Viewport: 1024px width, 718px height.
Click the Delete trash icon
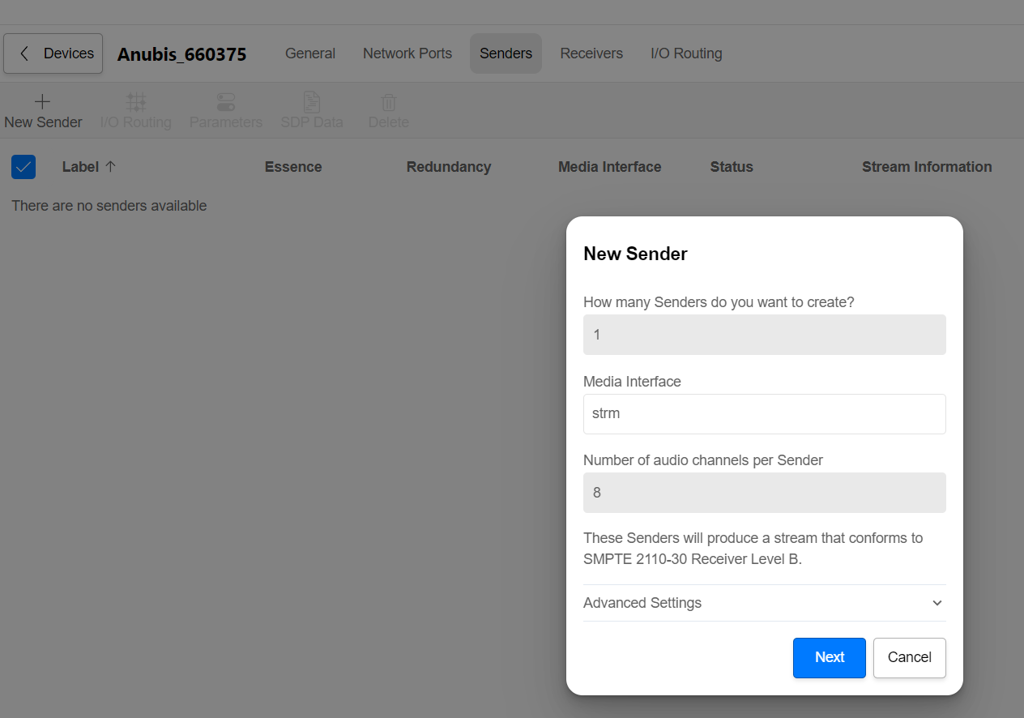[x=389, y=103]
